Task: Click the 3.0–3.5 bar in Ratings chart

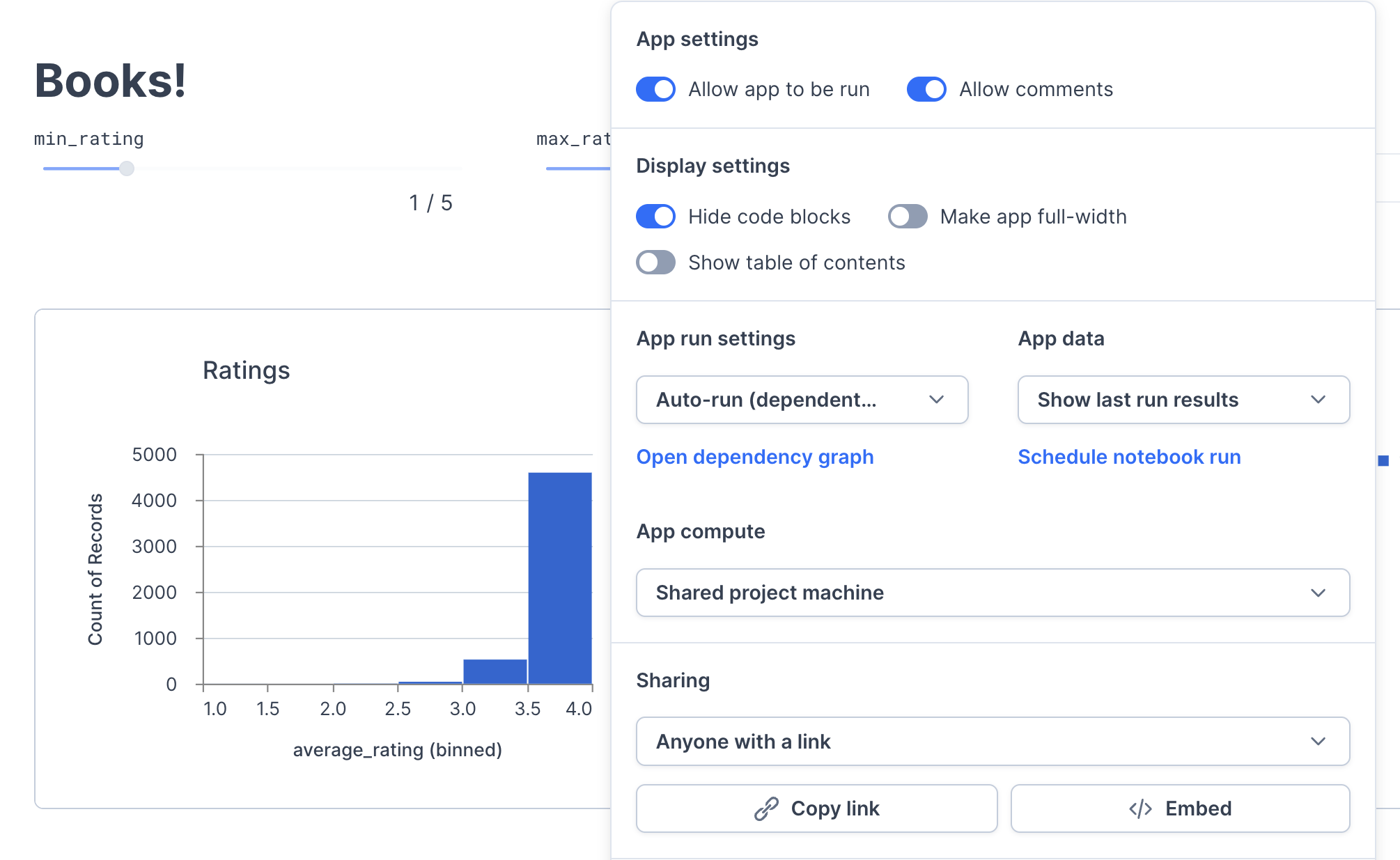Action: (x=495, y=671)
